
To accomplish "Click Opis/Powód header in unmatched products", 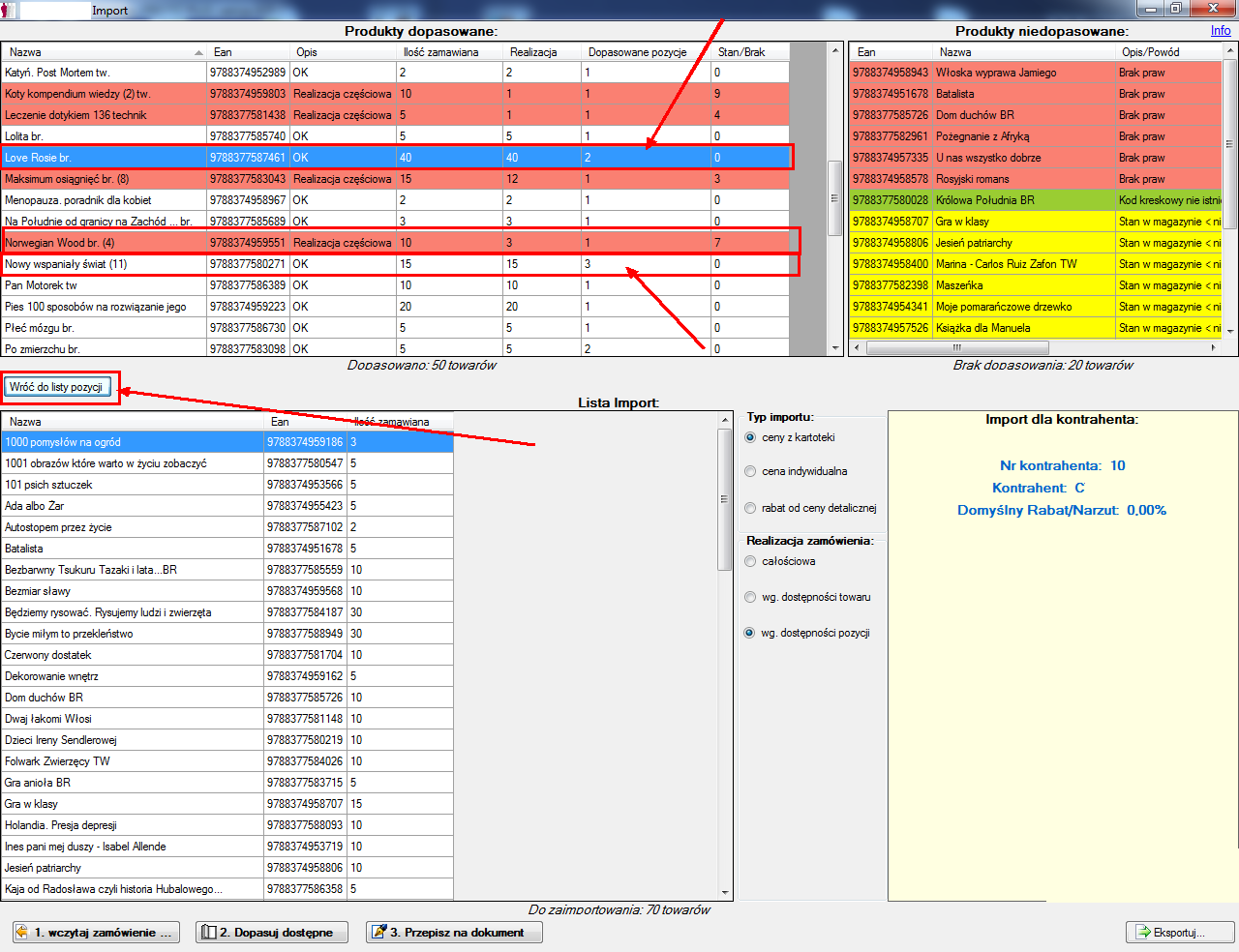I will click(1168, 52).
